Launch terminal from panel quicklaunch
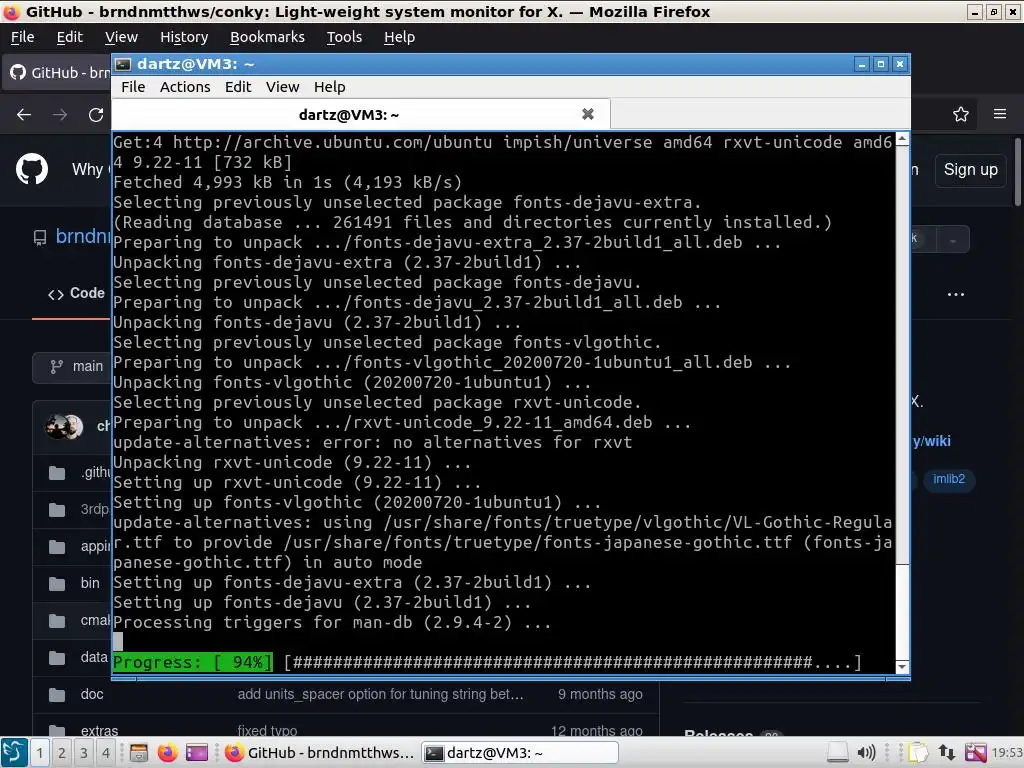 tap(197, 753)
